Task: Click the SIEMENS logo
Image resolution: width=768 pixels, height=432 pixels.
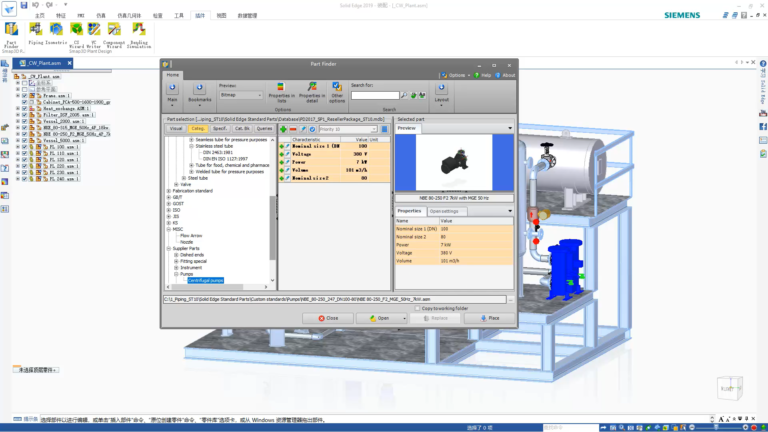Action: [682, 15]
